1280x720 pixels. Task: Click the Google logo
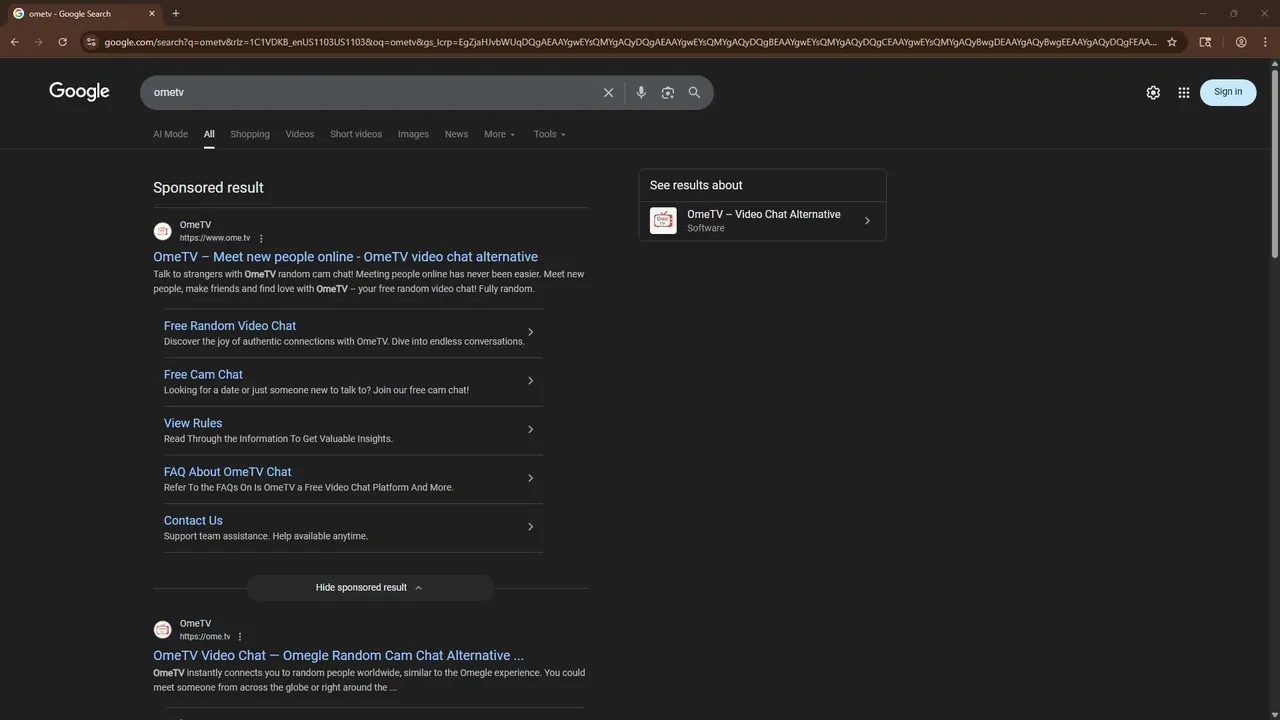coord(79,92)
